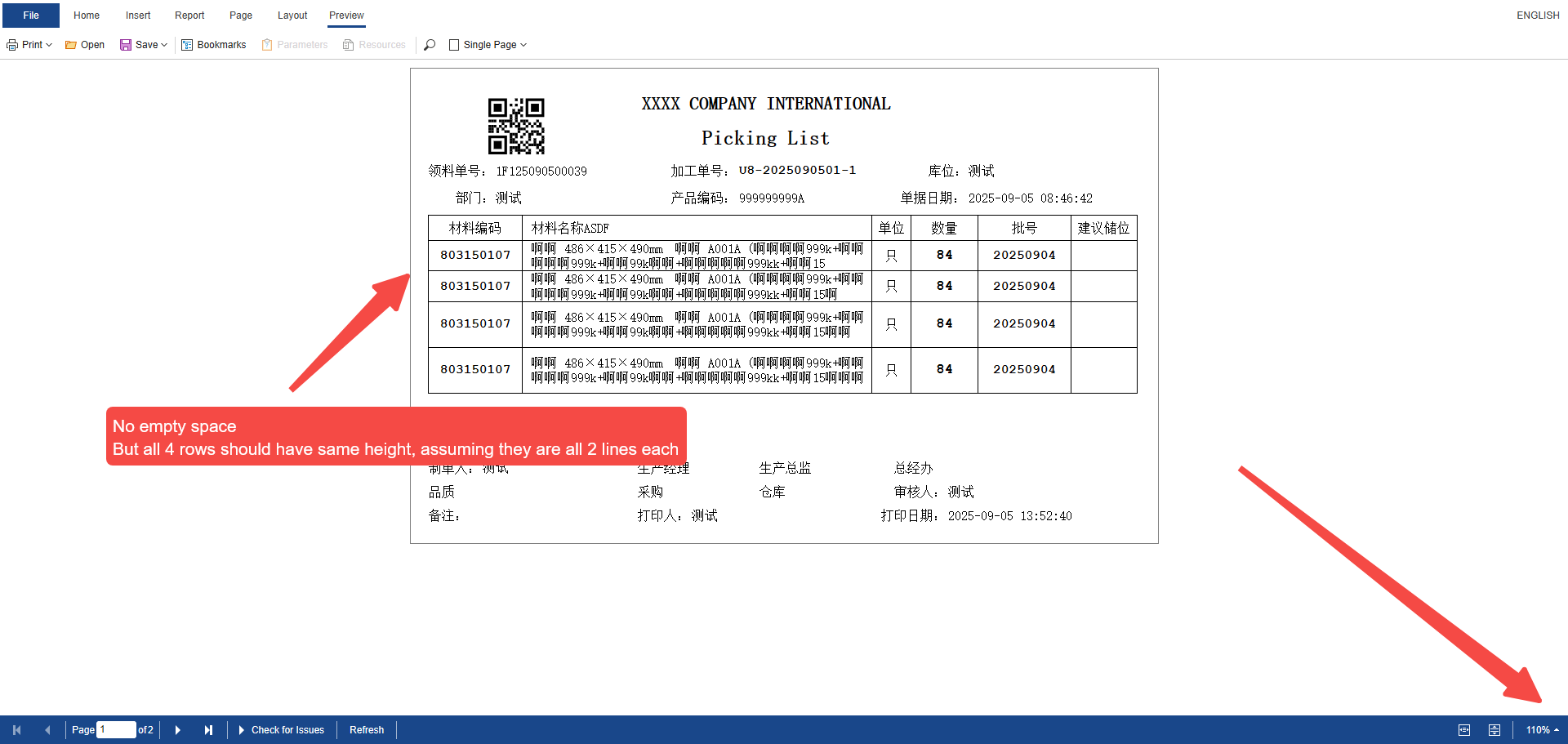This screenshot has width=1568, height=744.
Task: Click the page number input field
Action: [x=116, y=730]
